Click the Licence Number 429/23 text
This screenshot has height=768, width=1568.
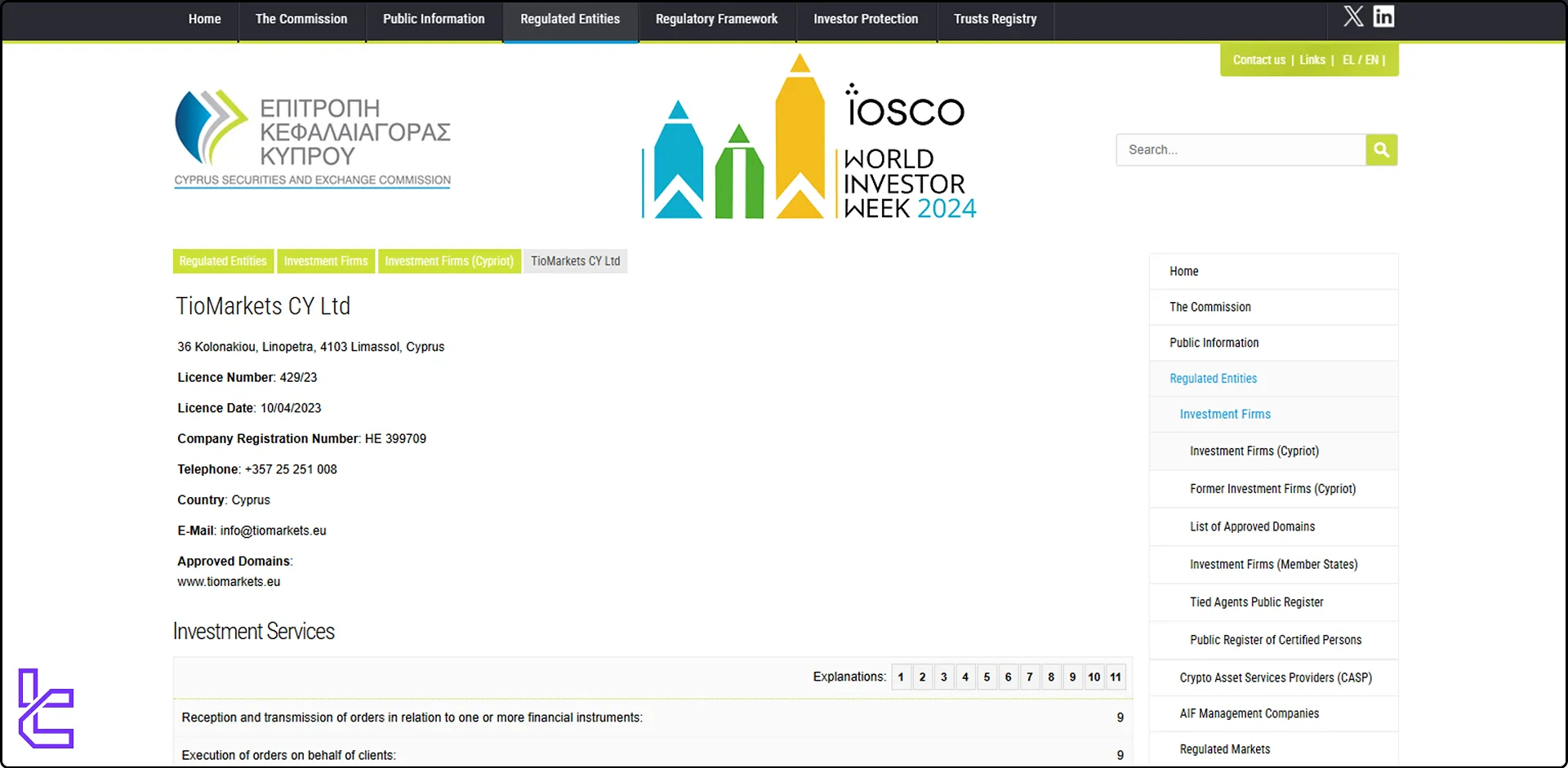click(x=247, y=378)
